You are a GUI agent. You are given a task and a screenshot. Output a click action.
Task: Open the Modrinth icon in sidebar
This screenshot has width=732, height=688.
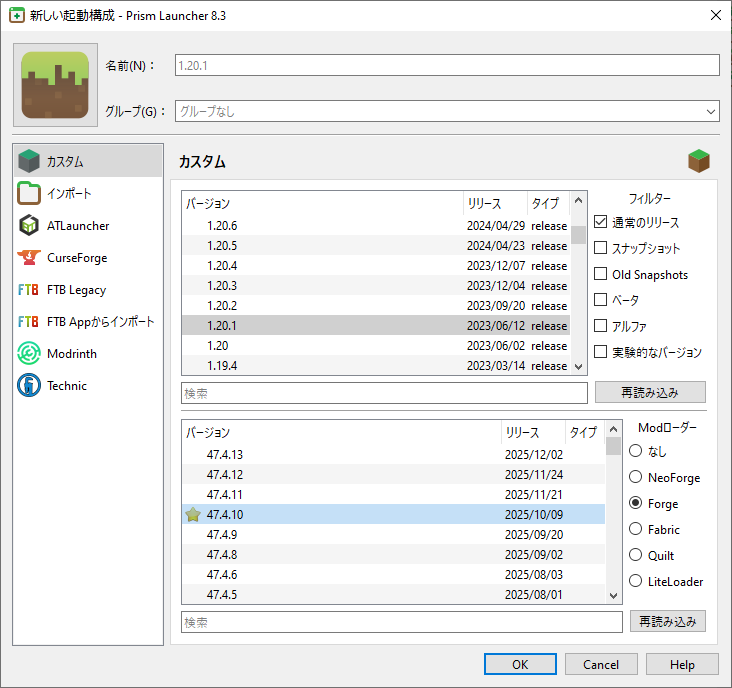click(x=30, y=353)
